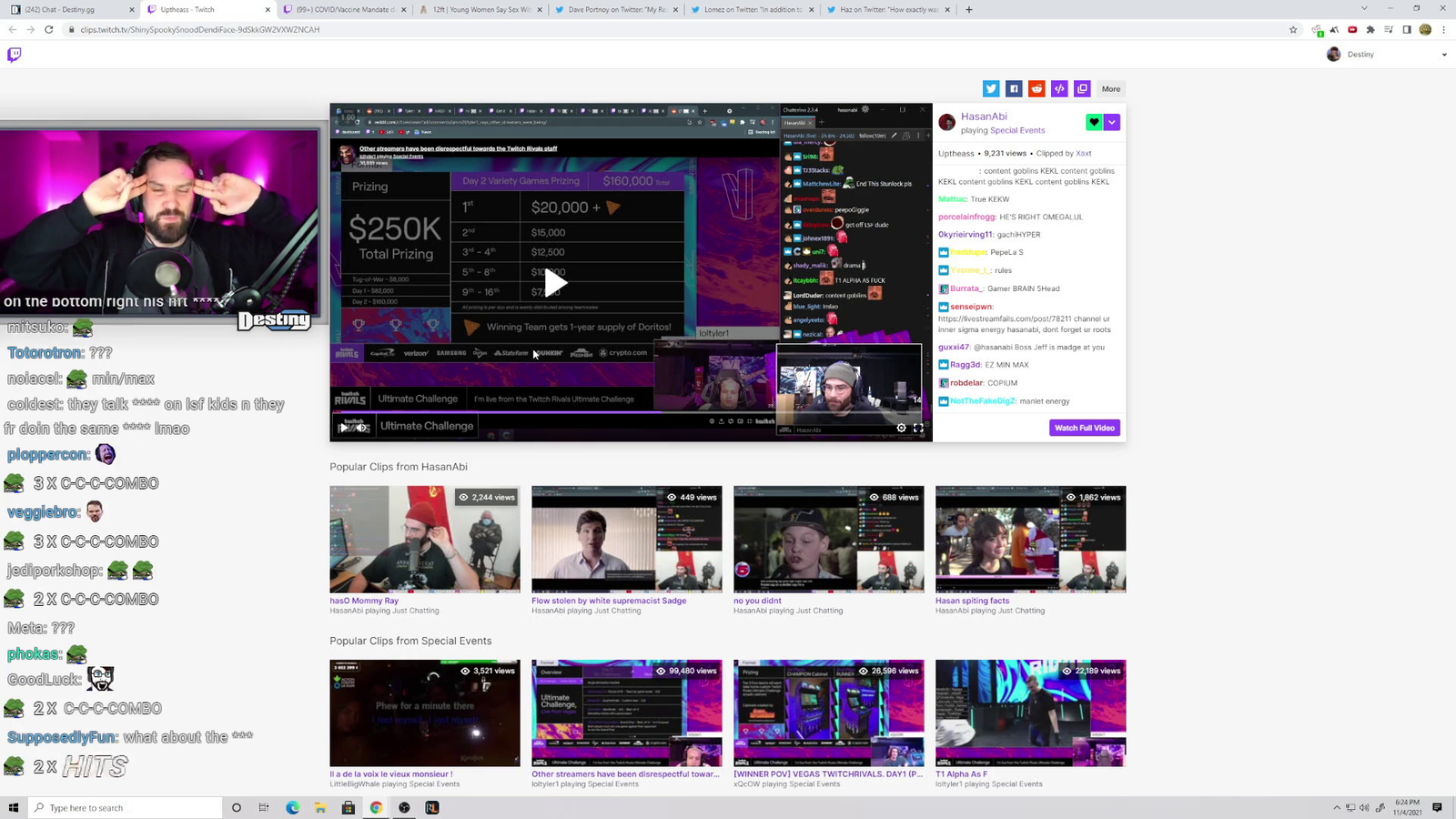Follow HasanAbi with heart button
The width and height of the screenshot is (1456, 819).
(1094, 122)
